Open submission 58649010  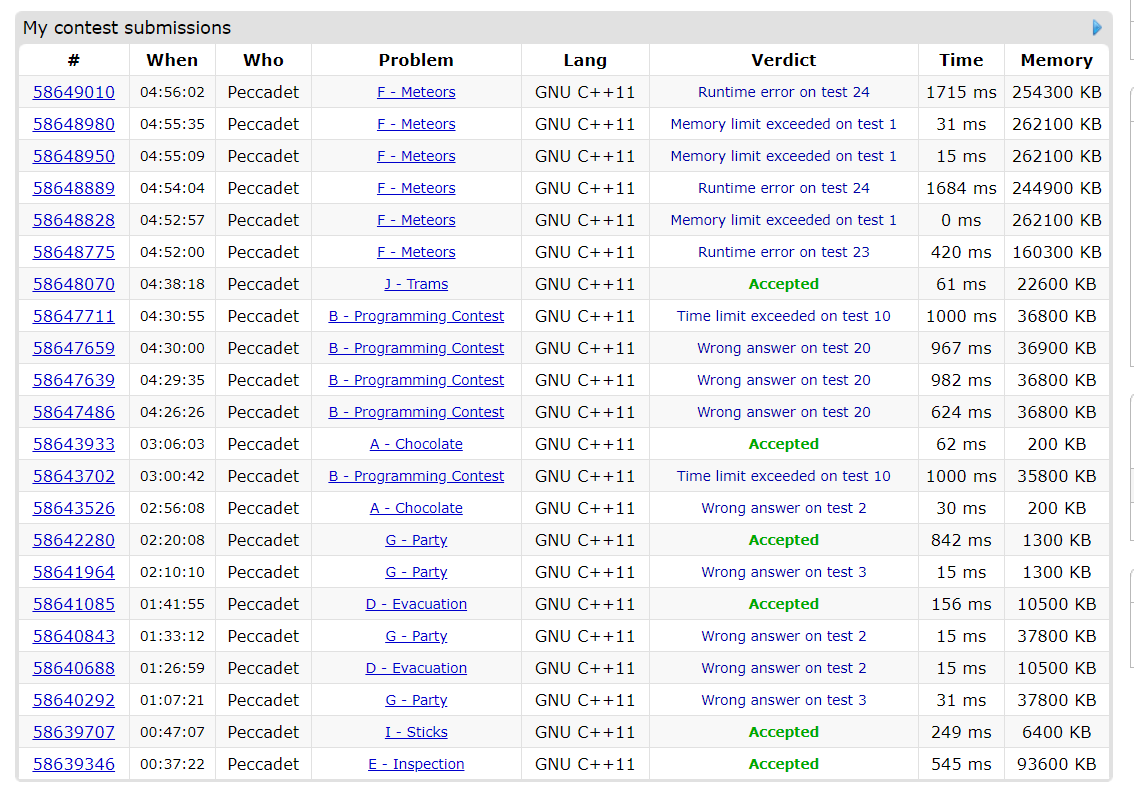73,92
